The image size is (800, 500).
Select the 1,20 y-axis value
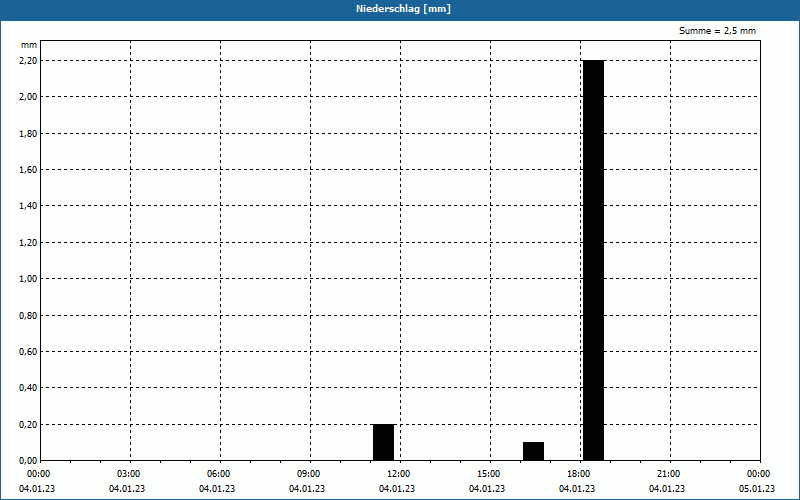tap(28, 243)
